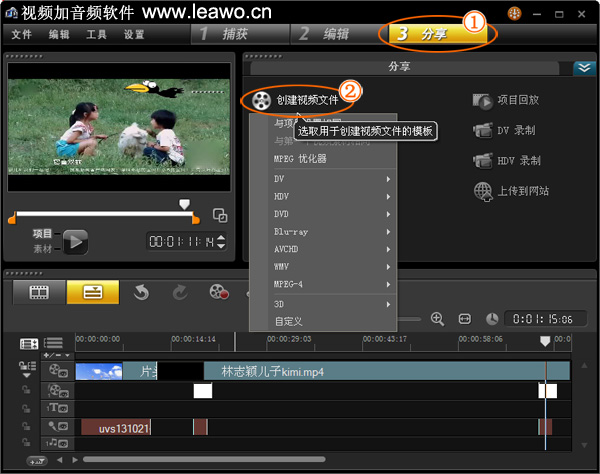Viewport: 600px width, 474px height.
Task: Toggle voice track visibility
Action: pyautogui.click(x=58, y=426)
